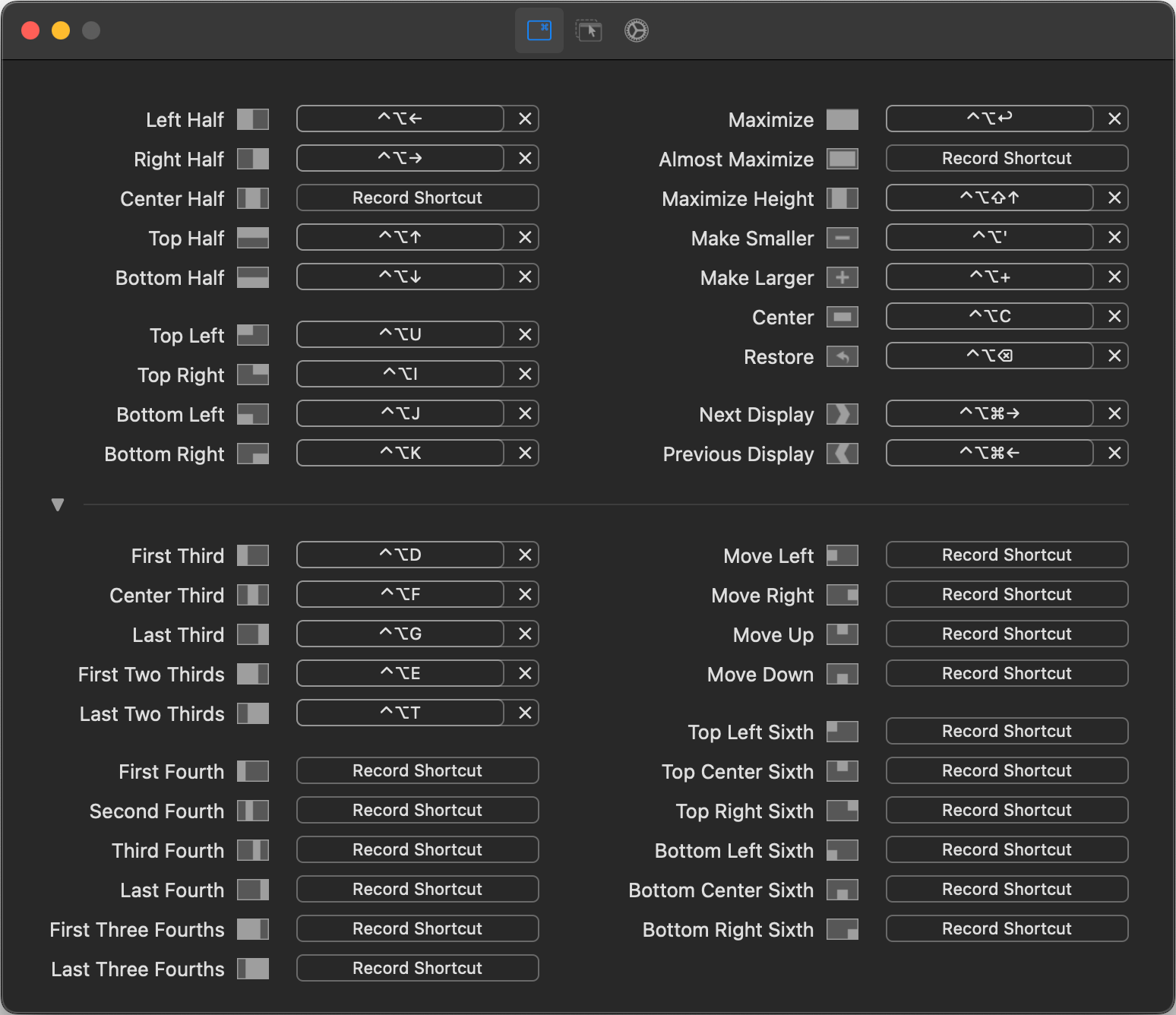Edit the Center Third shortcut field

[400, 594]
